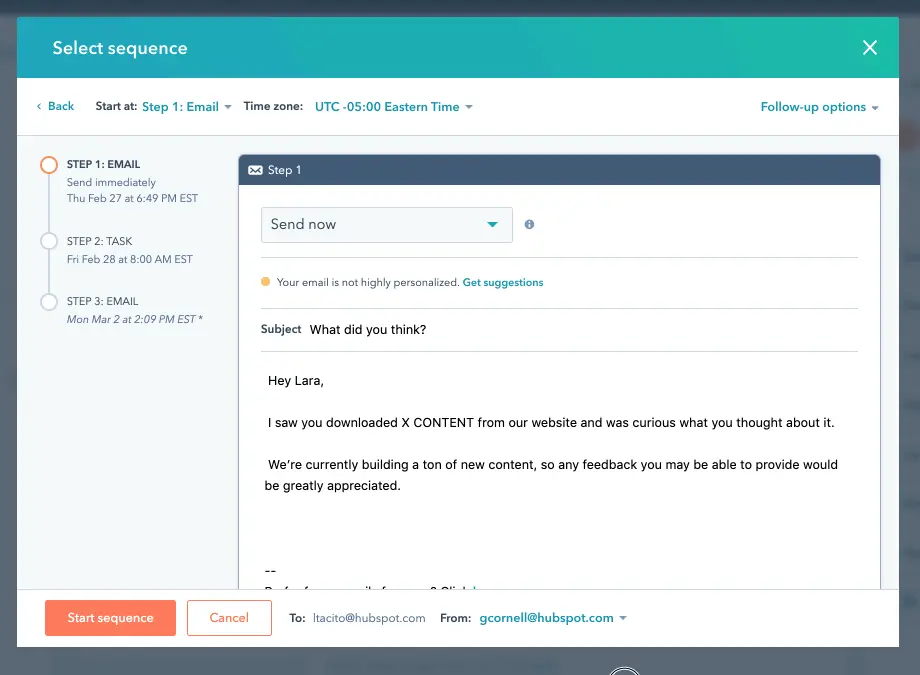Go back using the Back link
Image resolution: width=920 pixels, height=675 pixels.
55,106
